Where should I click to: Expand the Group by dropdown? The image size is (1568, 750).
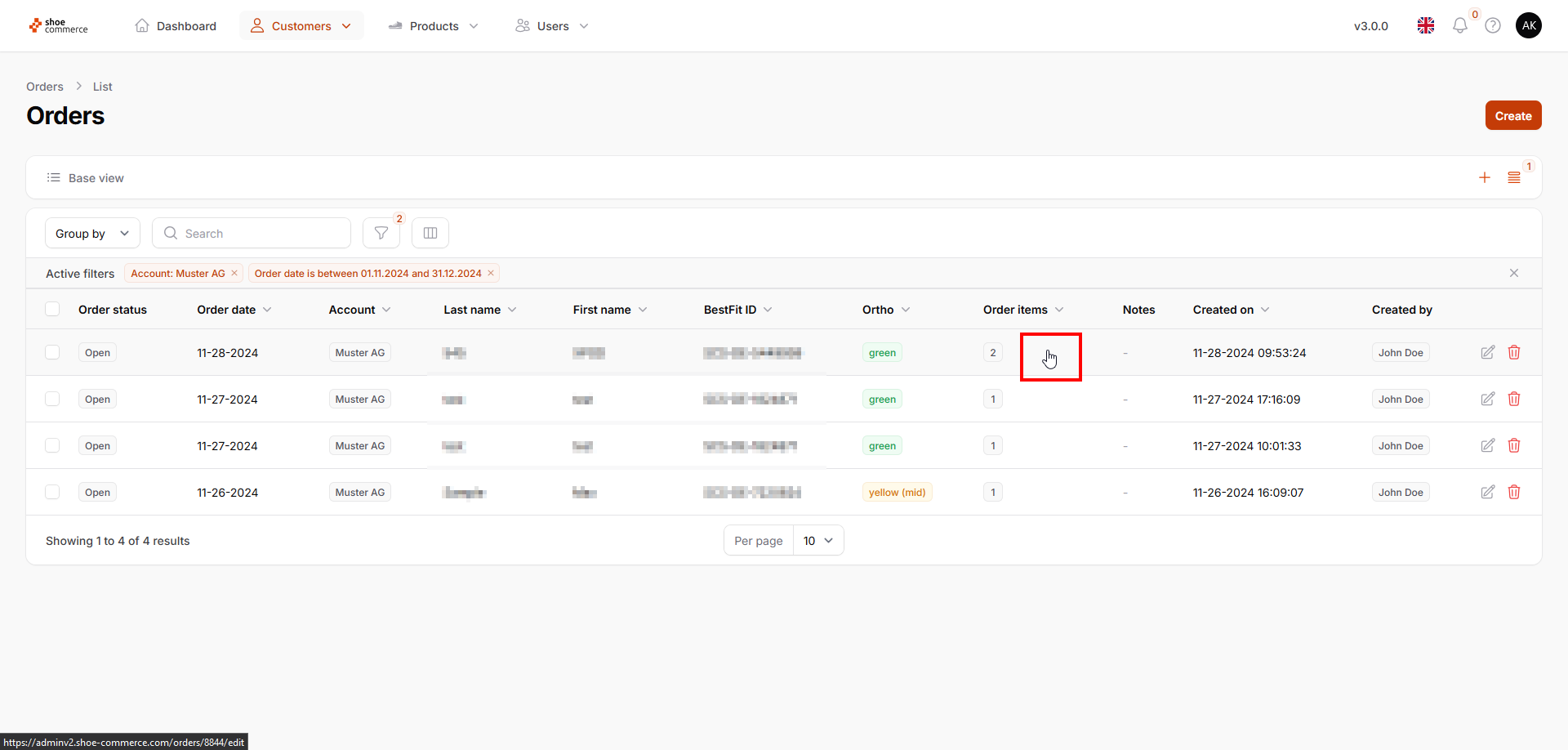[x=92, y=234]
